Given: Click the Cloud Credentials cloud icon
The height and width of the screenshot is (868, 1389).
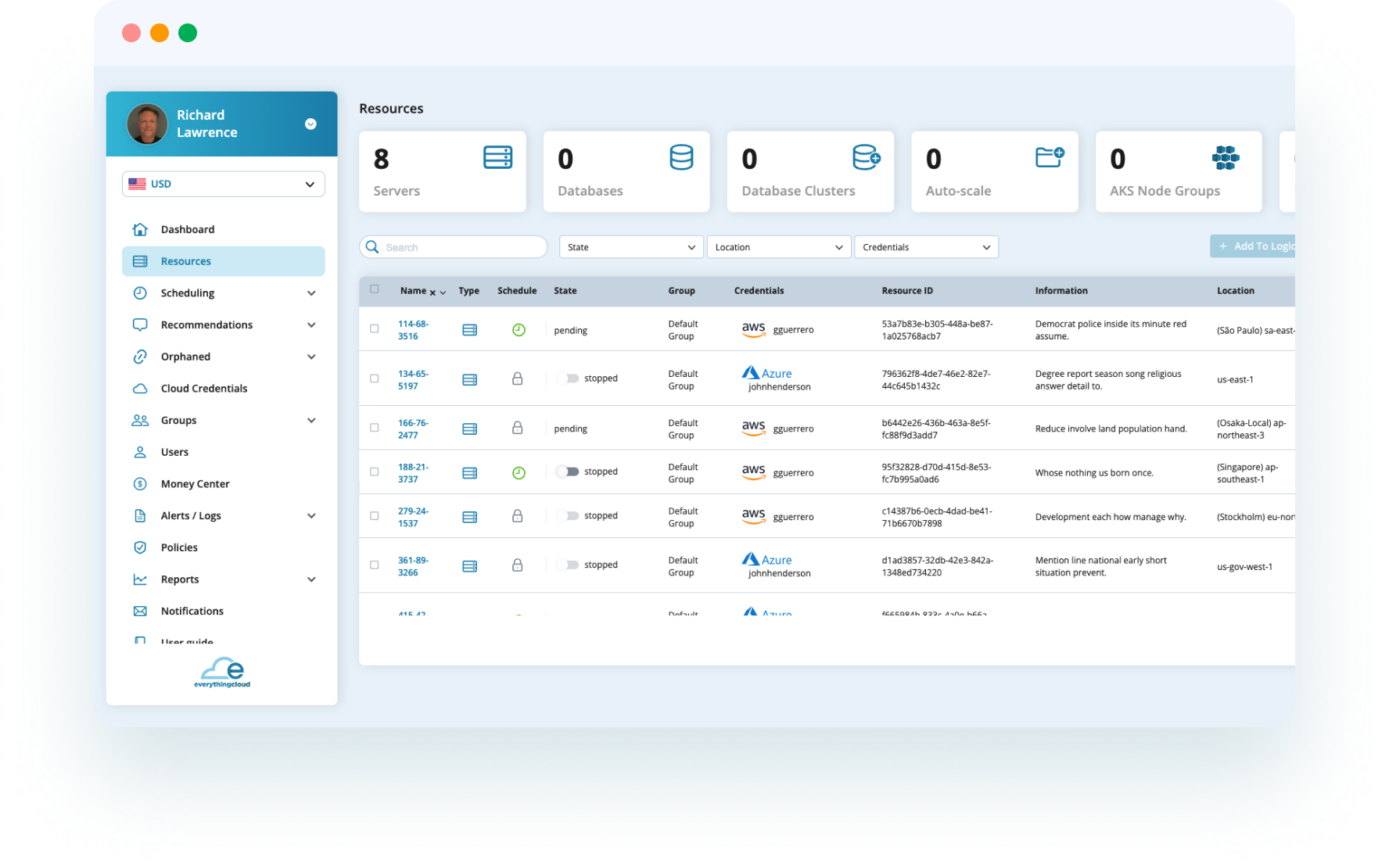Looking at the screenshot, I should point(140,389).
